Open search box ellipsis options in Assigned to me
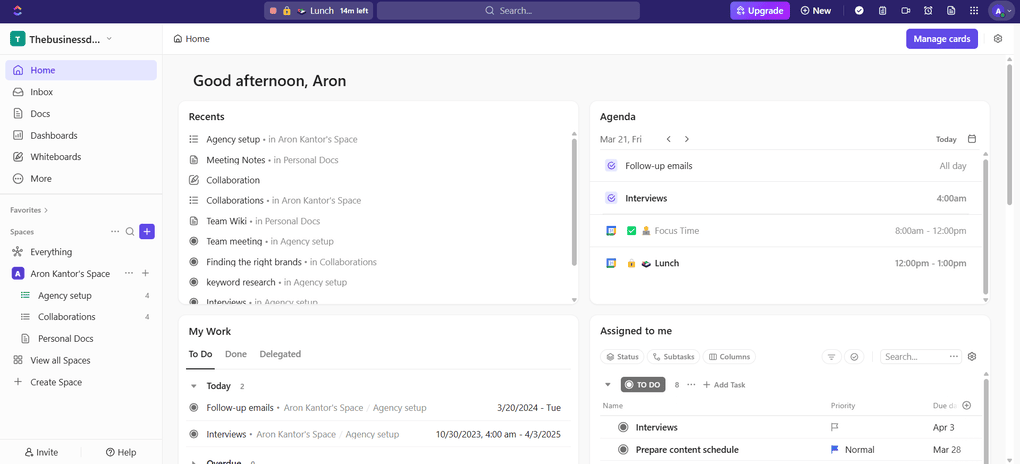This screenshot has width=1020, height=464. [x=954, y=357]
